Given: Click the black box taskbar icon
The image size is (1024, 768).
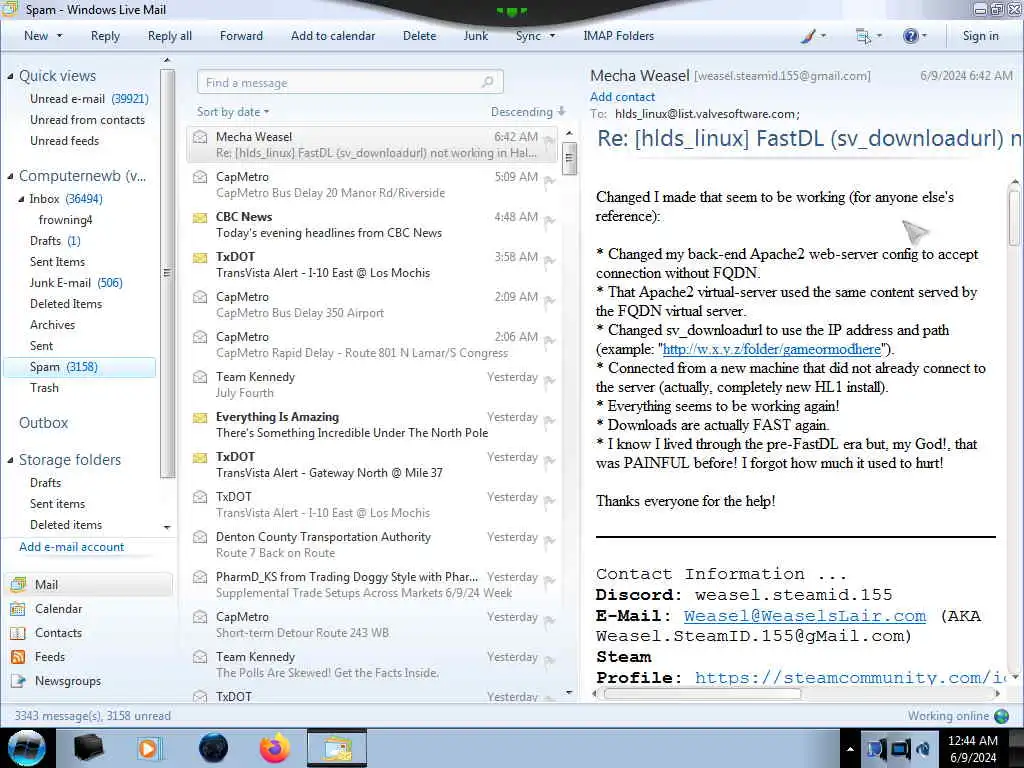Looking at the screenshot, I should pyautogui.click(x=89, y=748).
